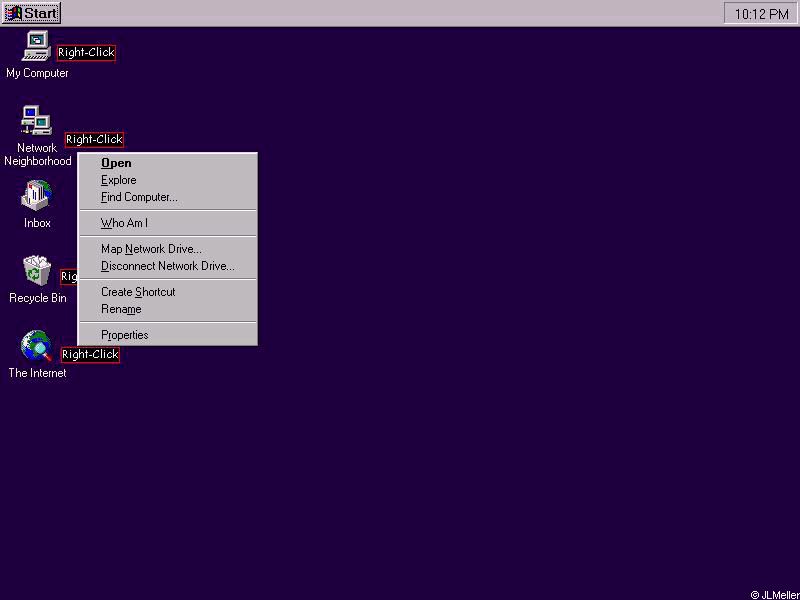Viewport: 800px width, 600px height.
Task: Select the Recycle Bin desktop icon
Action: pos(37,270)
